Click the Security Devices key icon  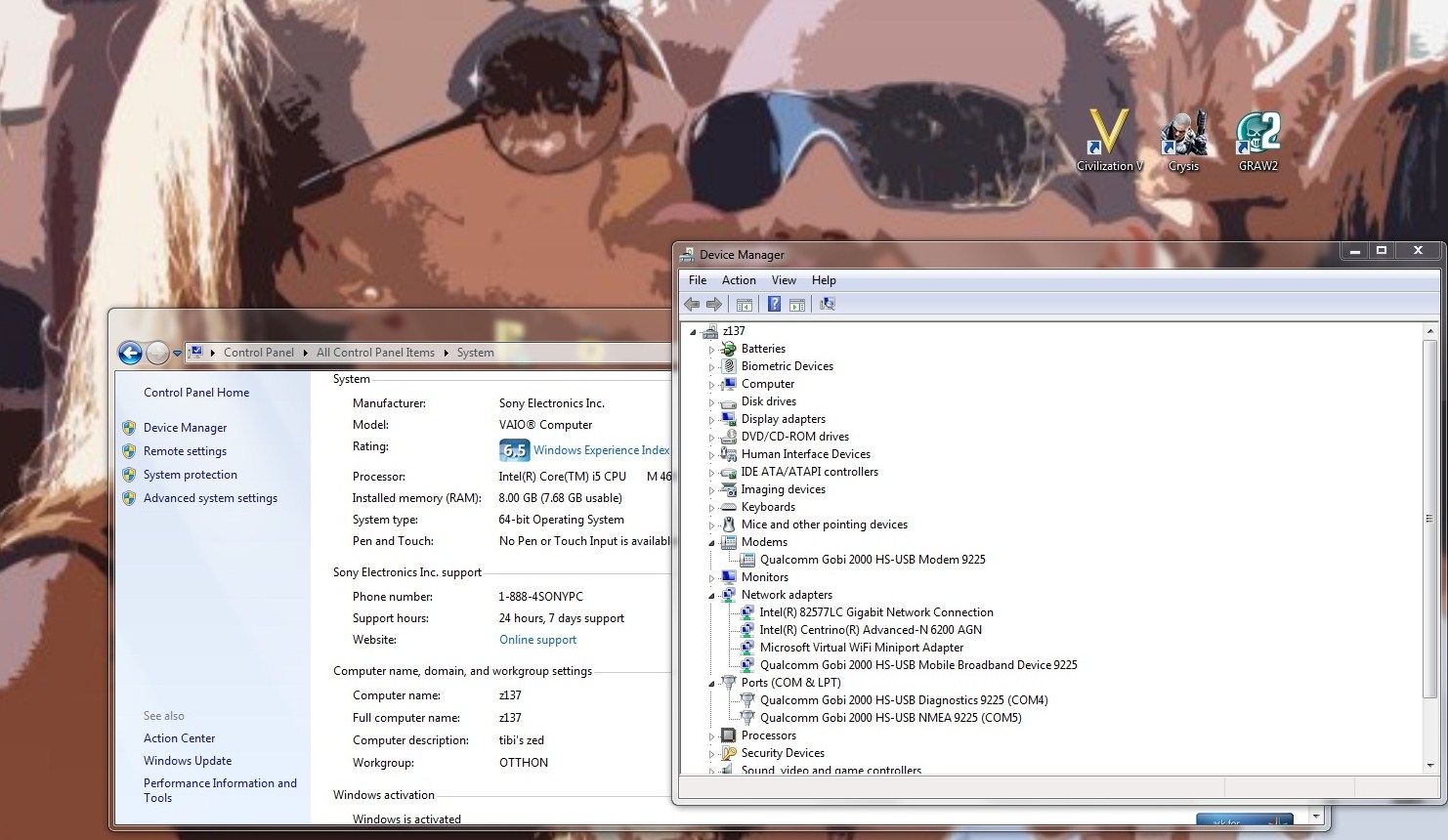click(728, 753)
